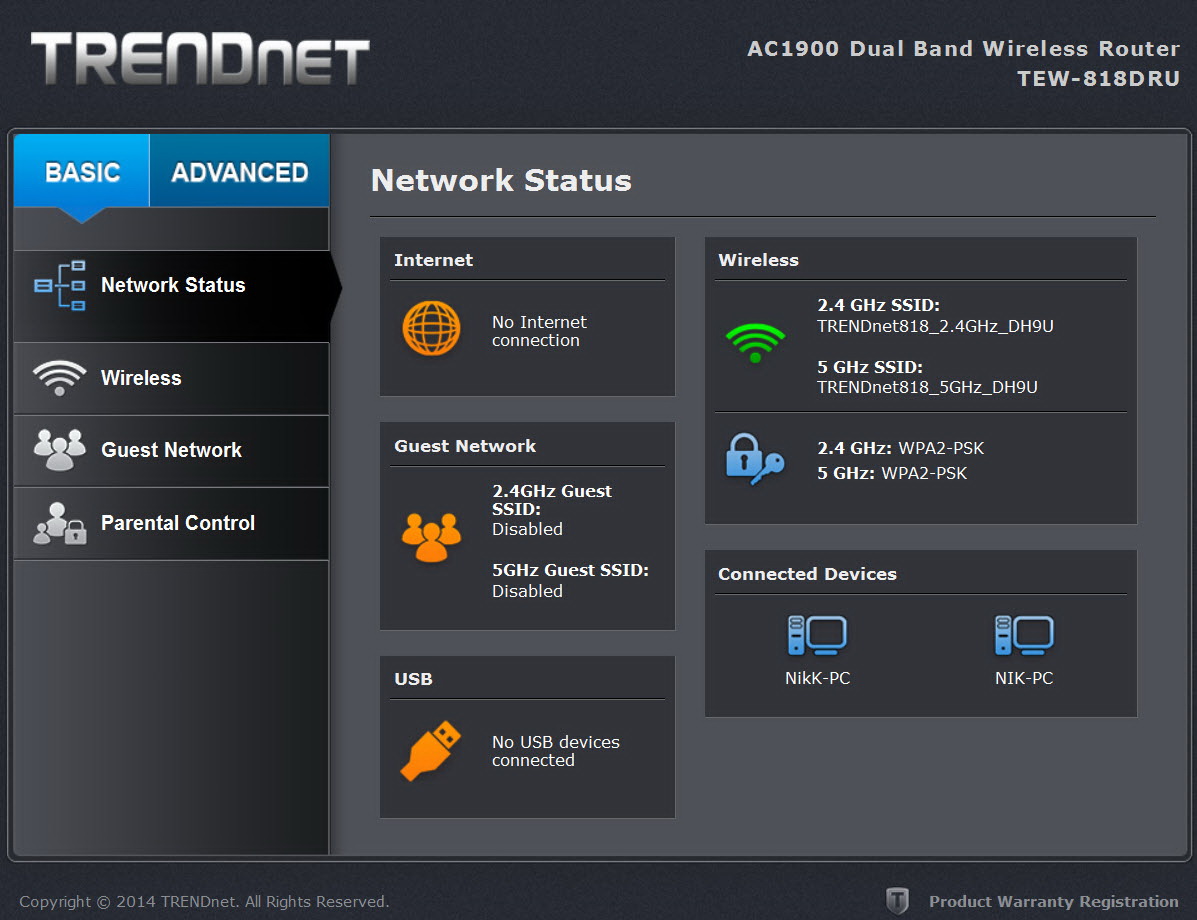Click the TRENDnet818_5GHz_DH9U SSID name
The width and height of the screenshot is (1197, 920).
927,387
